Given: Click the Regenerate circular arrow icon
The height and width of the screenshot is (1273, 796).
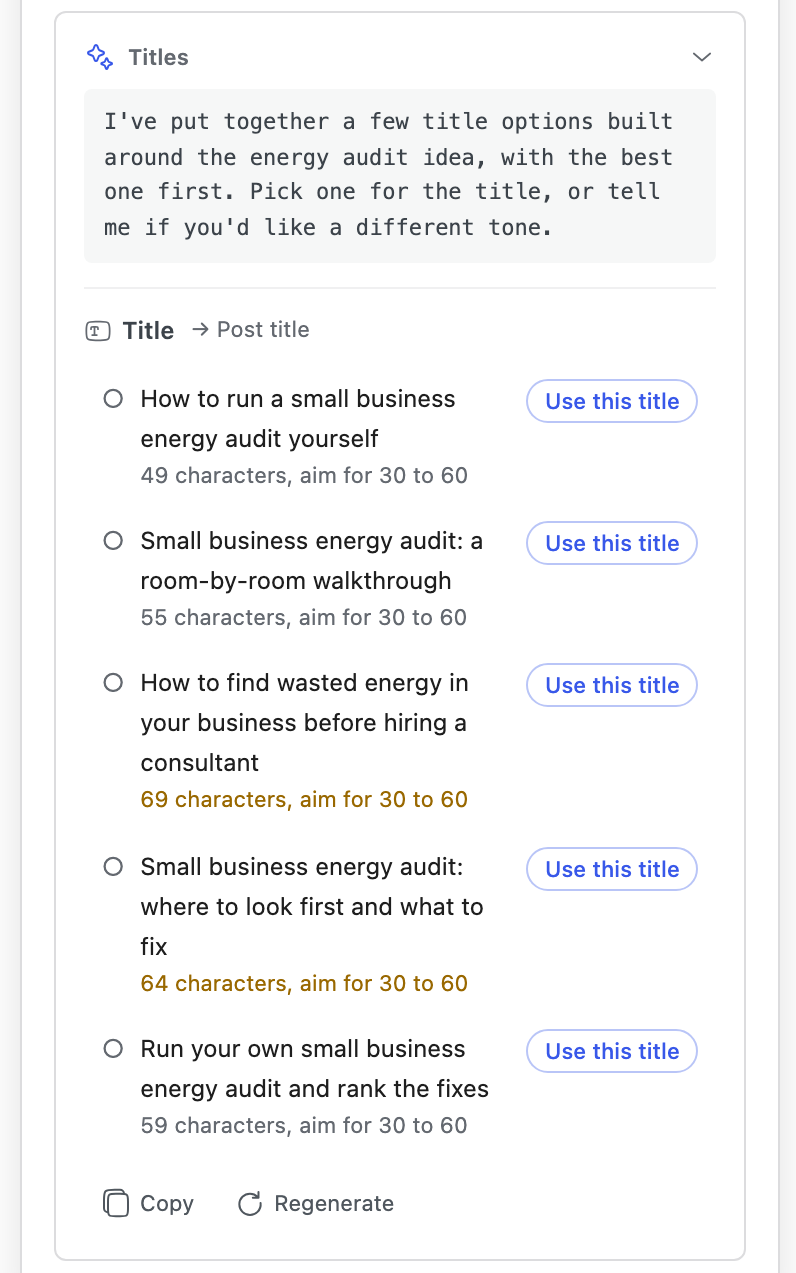Looking at the screenshot, I should coord(249,1203).
